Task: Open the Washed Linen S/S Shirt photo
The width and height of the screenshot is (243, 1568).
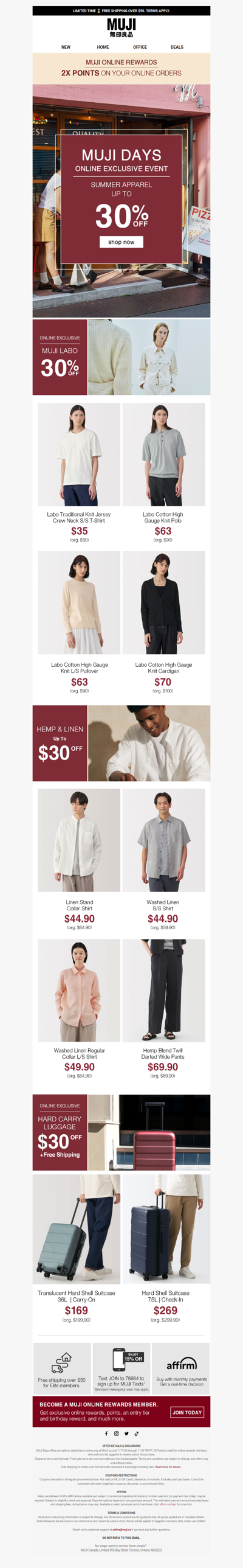Action: [163, 841]
